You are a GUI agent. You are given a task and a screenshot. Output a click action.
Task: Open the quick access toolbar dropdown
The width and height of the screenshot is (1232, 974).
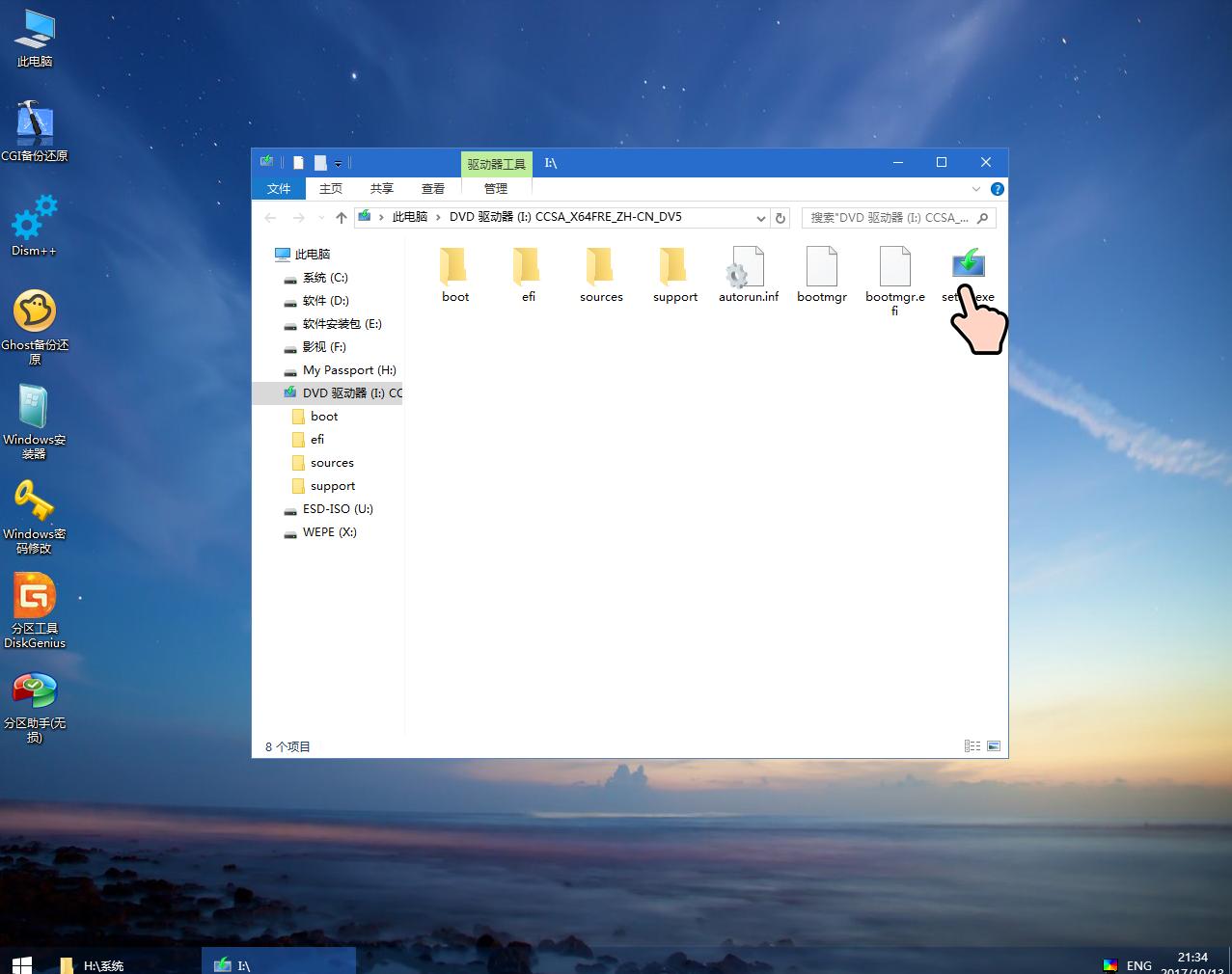click(x=338, y=163)
